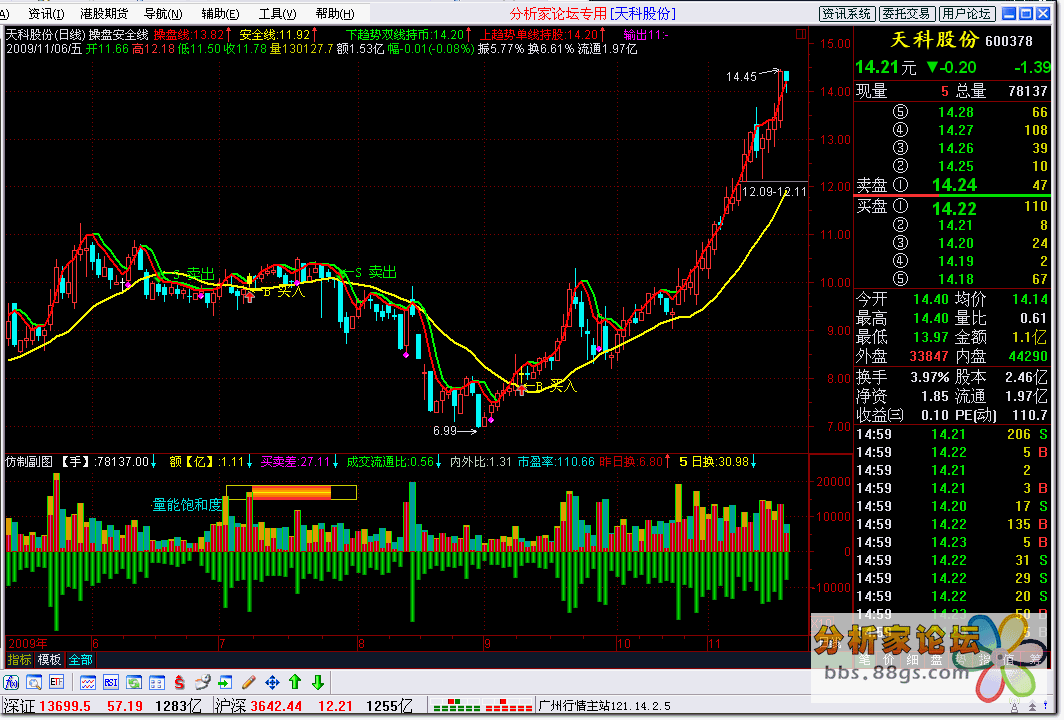Click the green refresh window icon

click(x=134, y=682)
